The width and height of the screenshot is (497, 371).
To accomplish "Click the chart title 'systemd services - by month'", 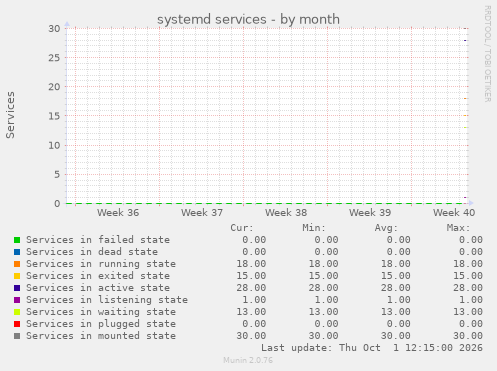I will click(x=248, y=19).
